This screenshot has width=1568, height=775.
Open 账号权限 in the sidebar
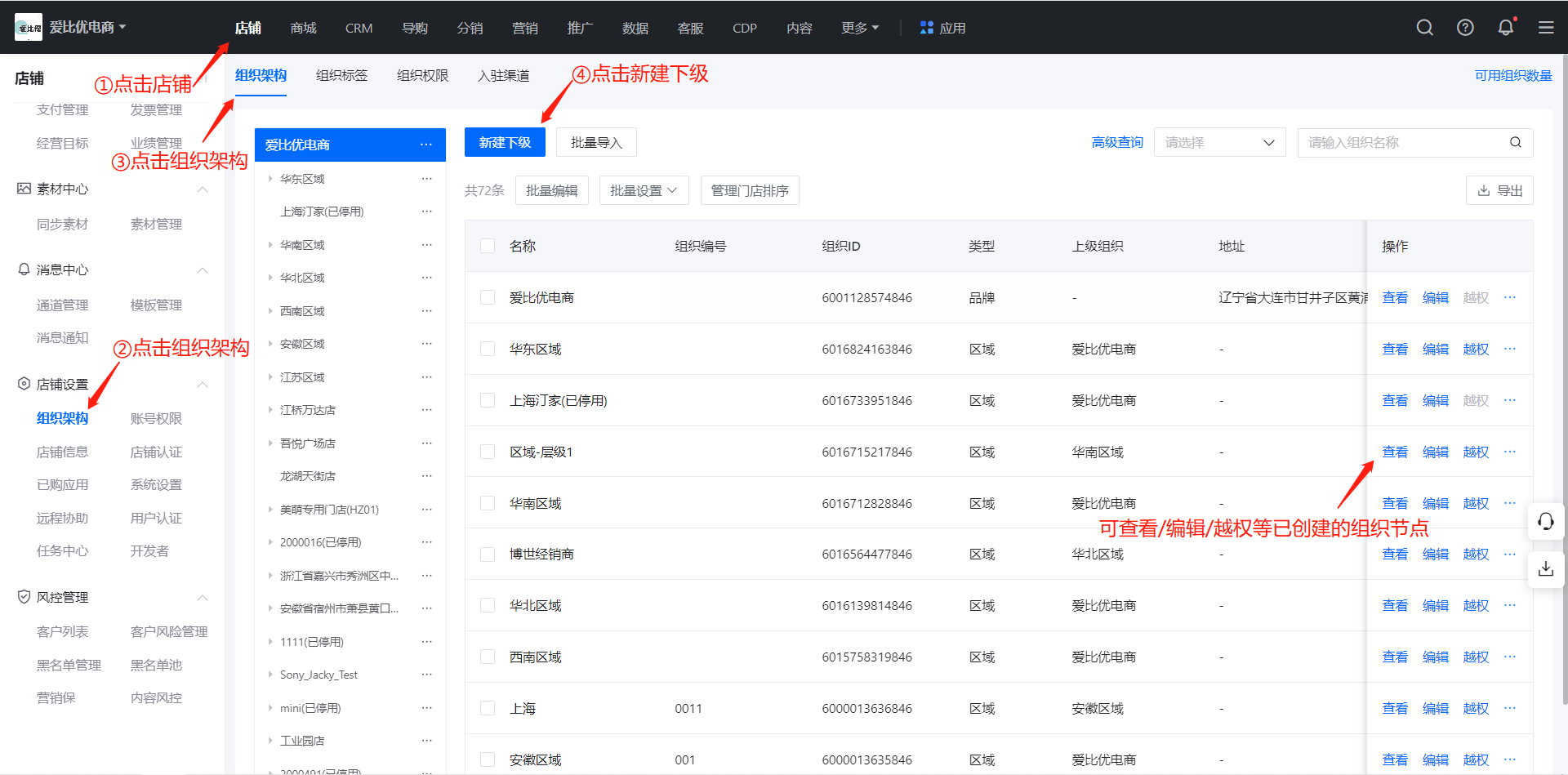pyautogui.click(x=156, y=418)
